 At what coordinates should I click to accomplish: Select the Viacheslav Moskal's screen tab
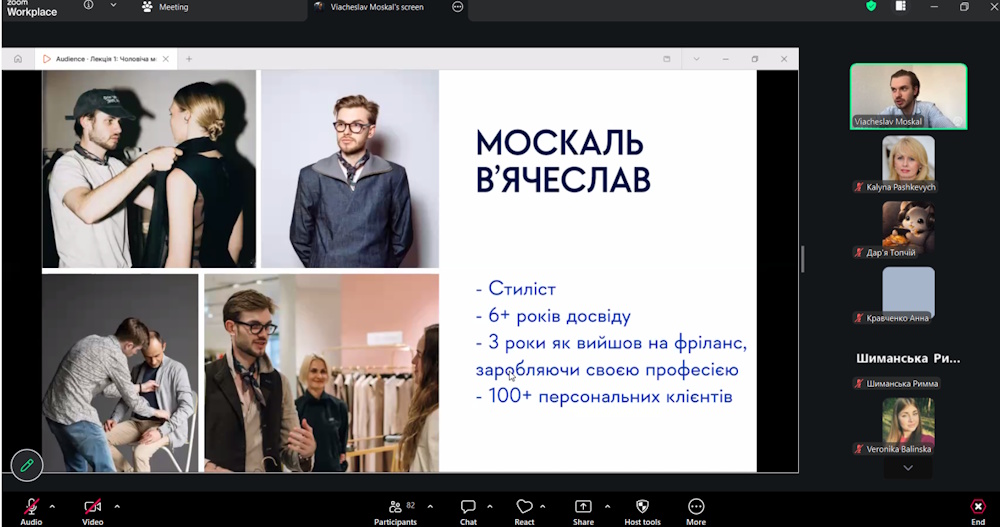375,7
